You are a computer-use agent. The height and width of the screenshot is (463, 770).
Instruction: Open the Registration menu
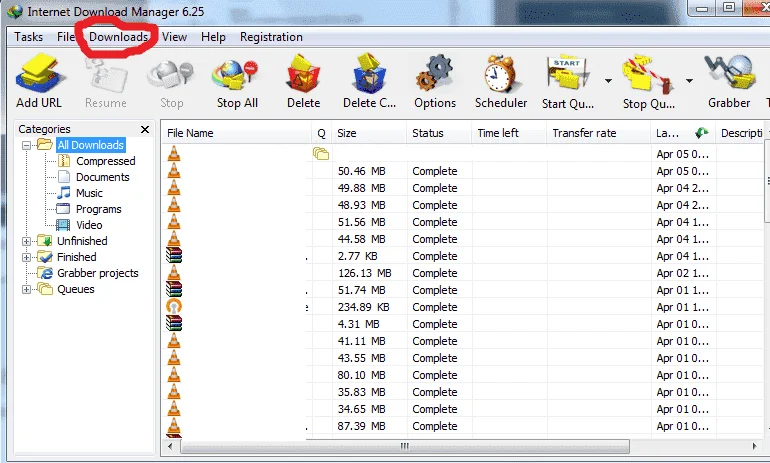coord(271,37)
